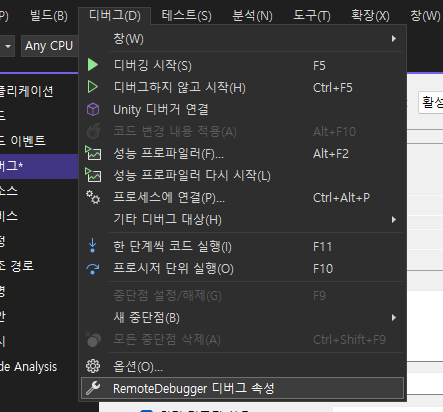
Task: Click the outlined Start Without Debugging play icon
Action: [x=93, y=87]
